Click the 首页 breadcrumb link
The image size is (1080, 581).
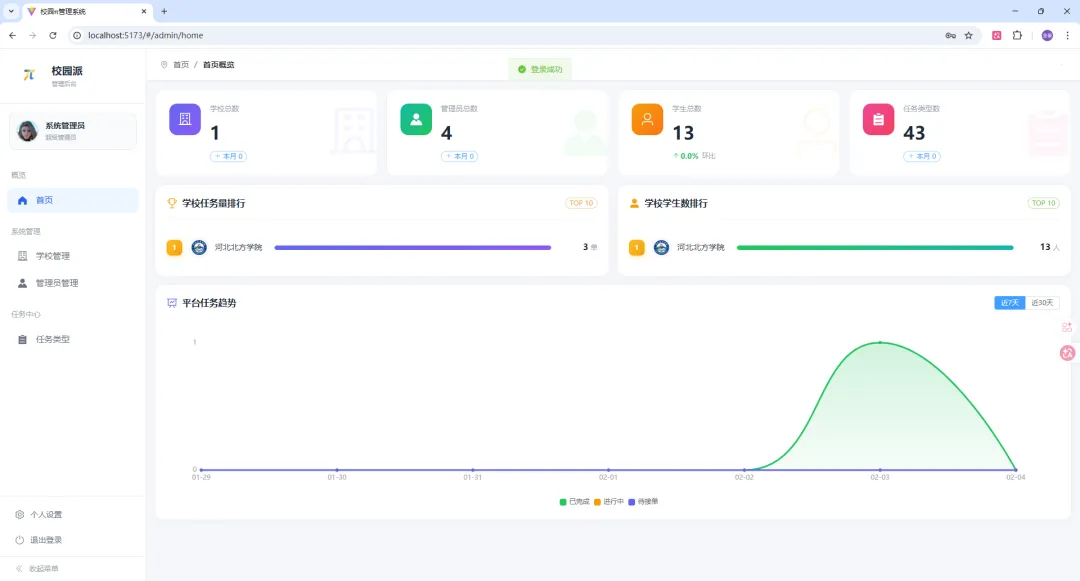[181, 65]
